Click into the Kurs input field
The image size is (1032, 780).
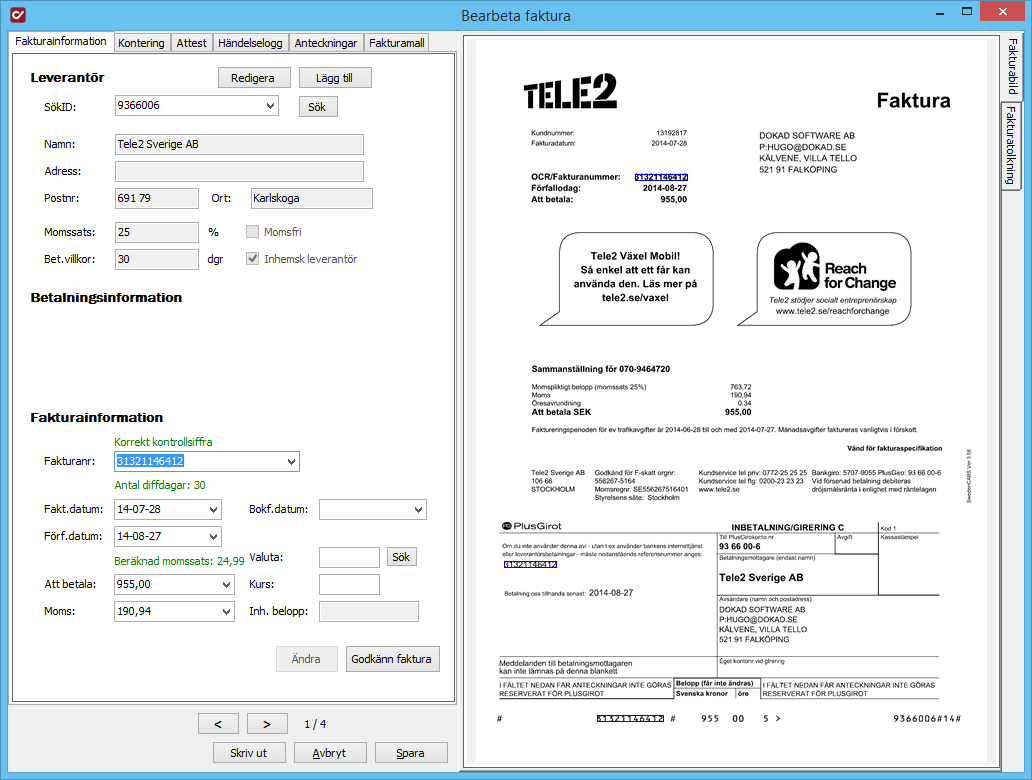[x=349, y=585]
